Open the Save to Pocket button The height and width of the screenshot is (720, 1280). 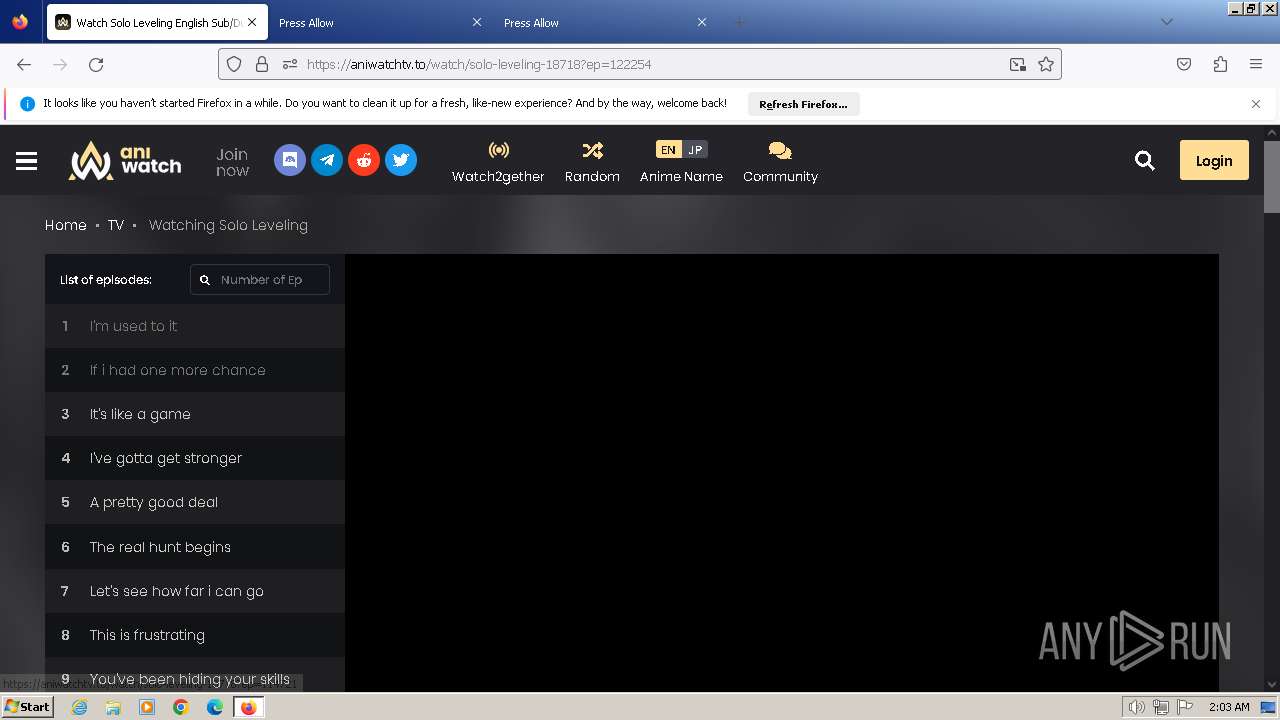(1184, 64)
